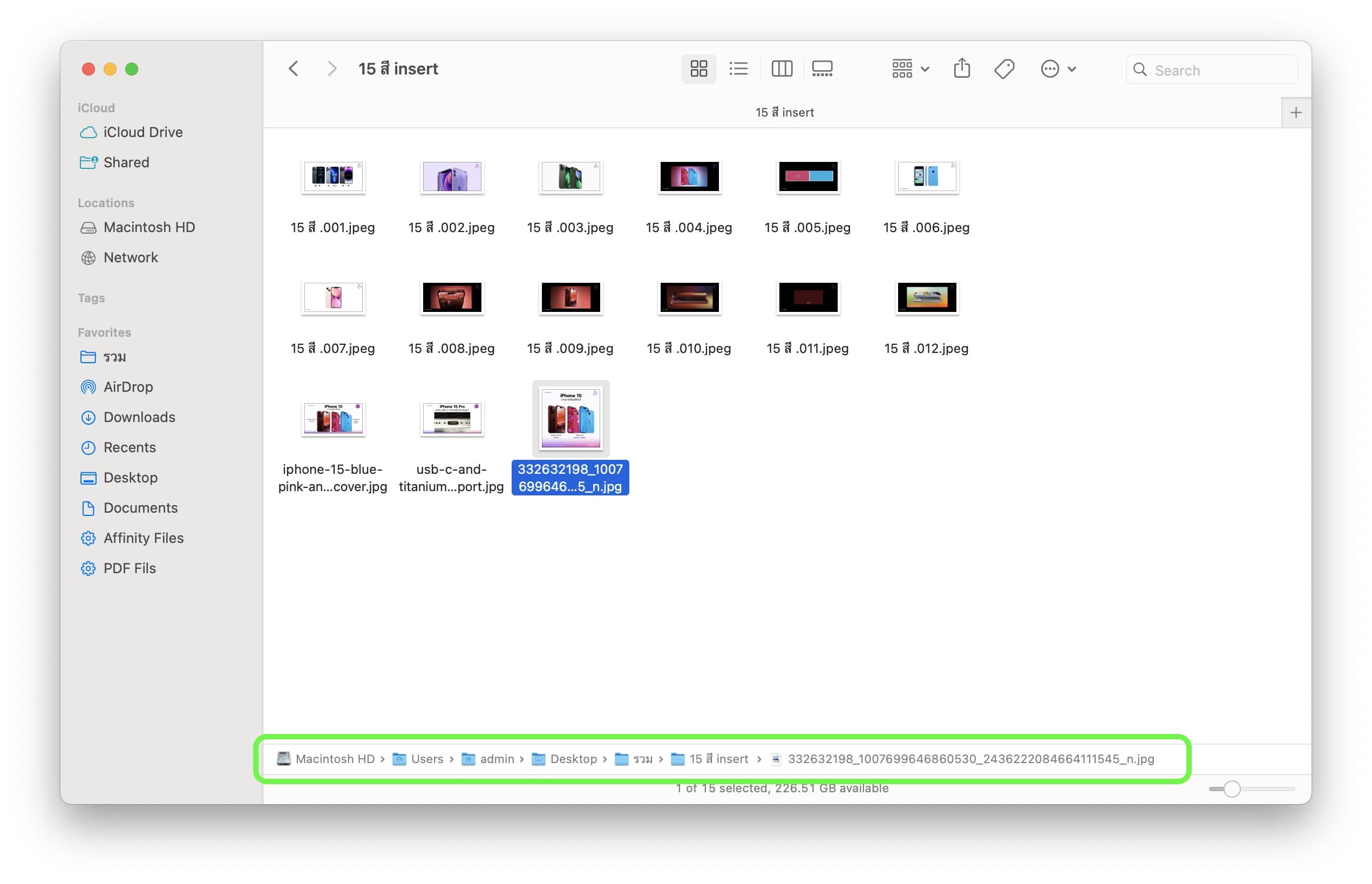Click the Share toolbar icon

point(962,69)
